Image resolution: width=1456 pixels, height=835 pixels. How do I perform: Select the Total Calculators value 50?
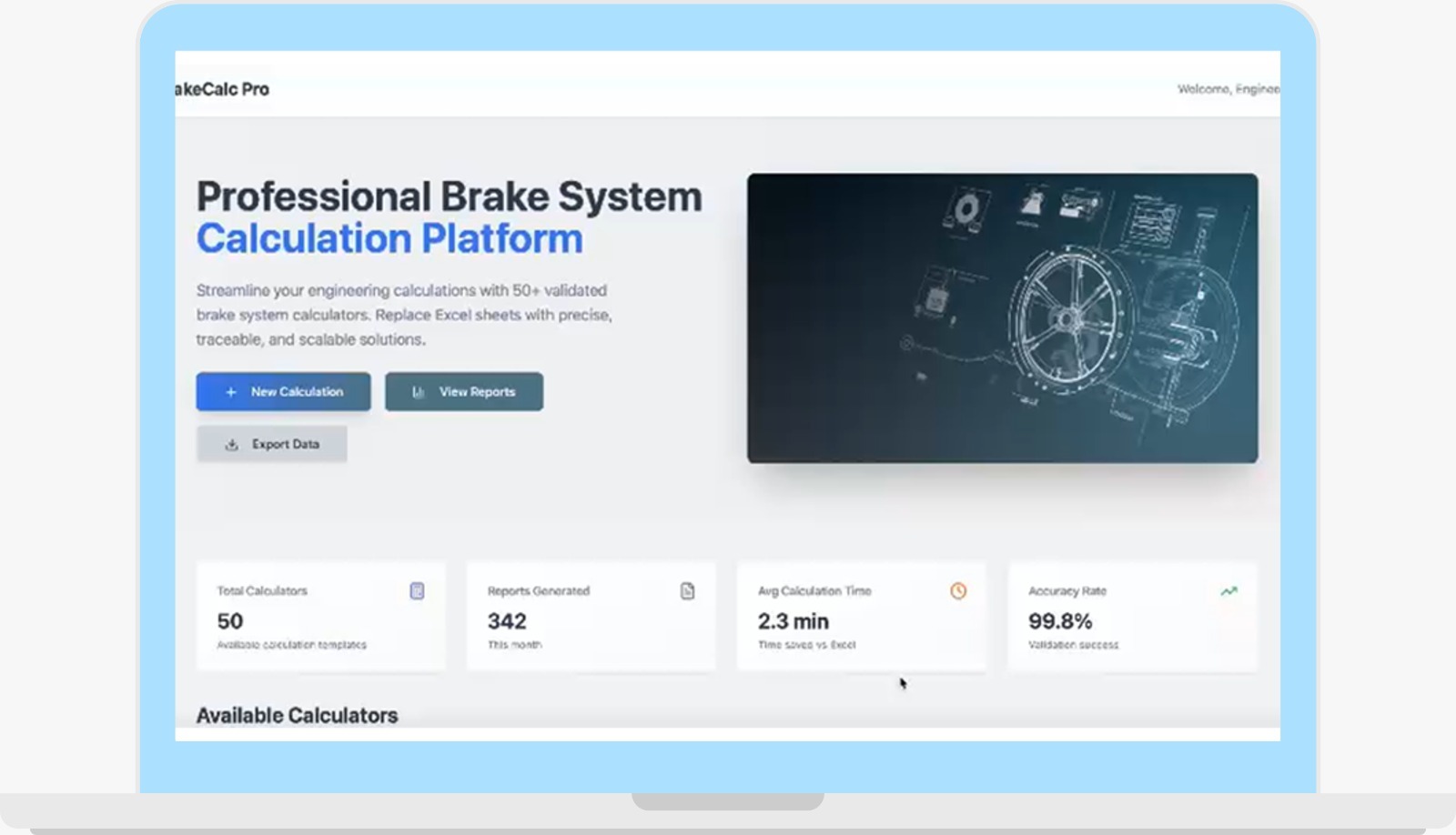pos(230,621)
